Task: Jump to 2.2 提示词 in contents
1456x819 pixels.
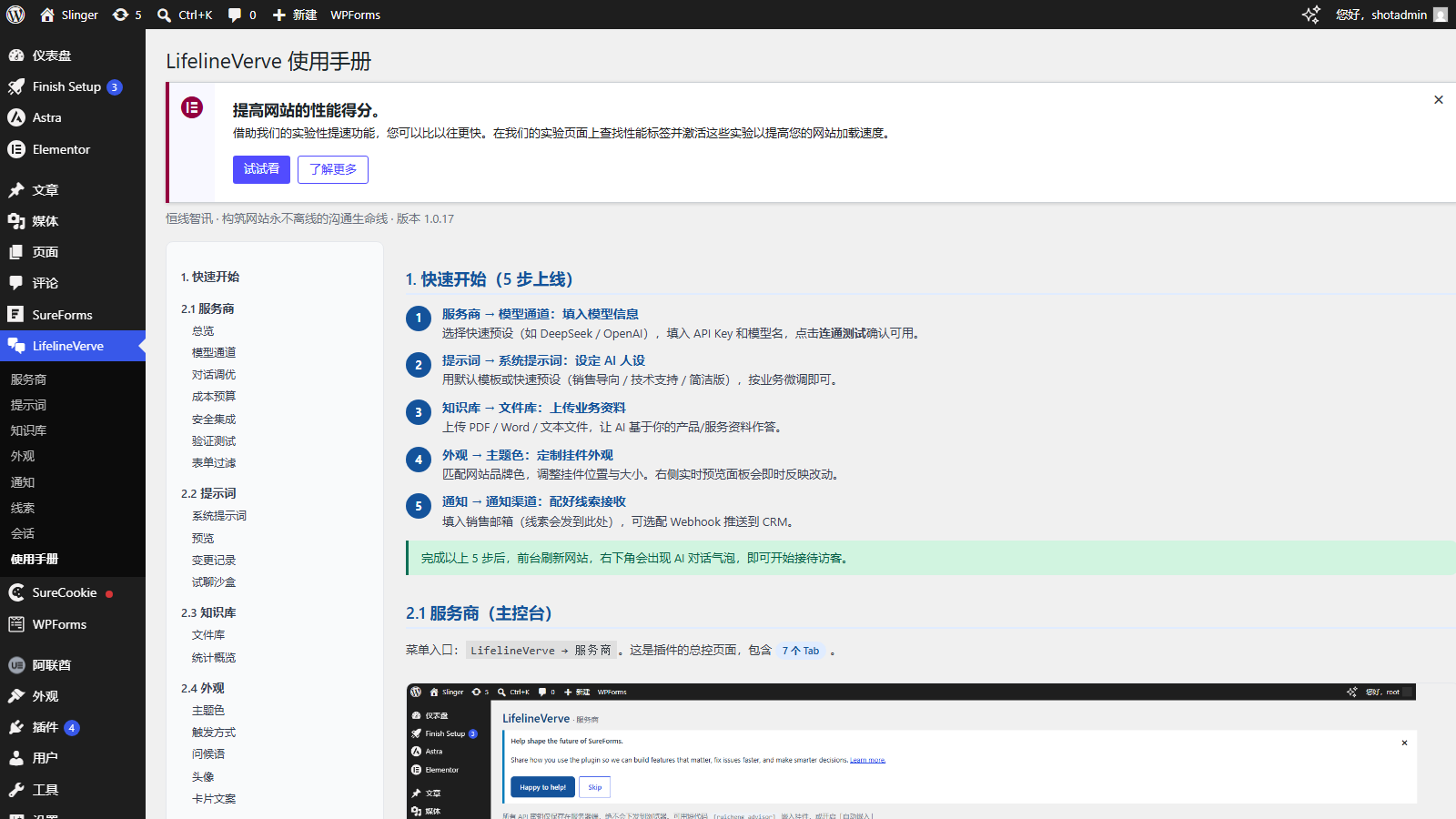Action: pos(208,493)
